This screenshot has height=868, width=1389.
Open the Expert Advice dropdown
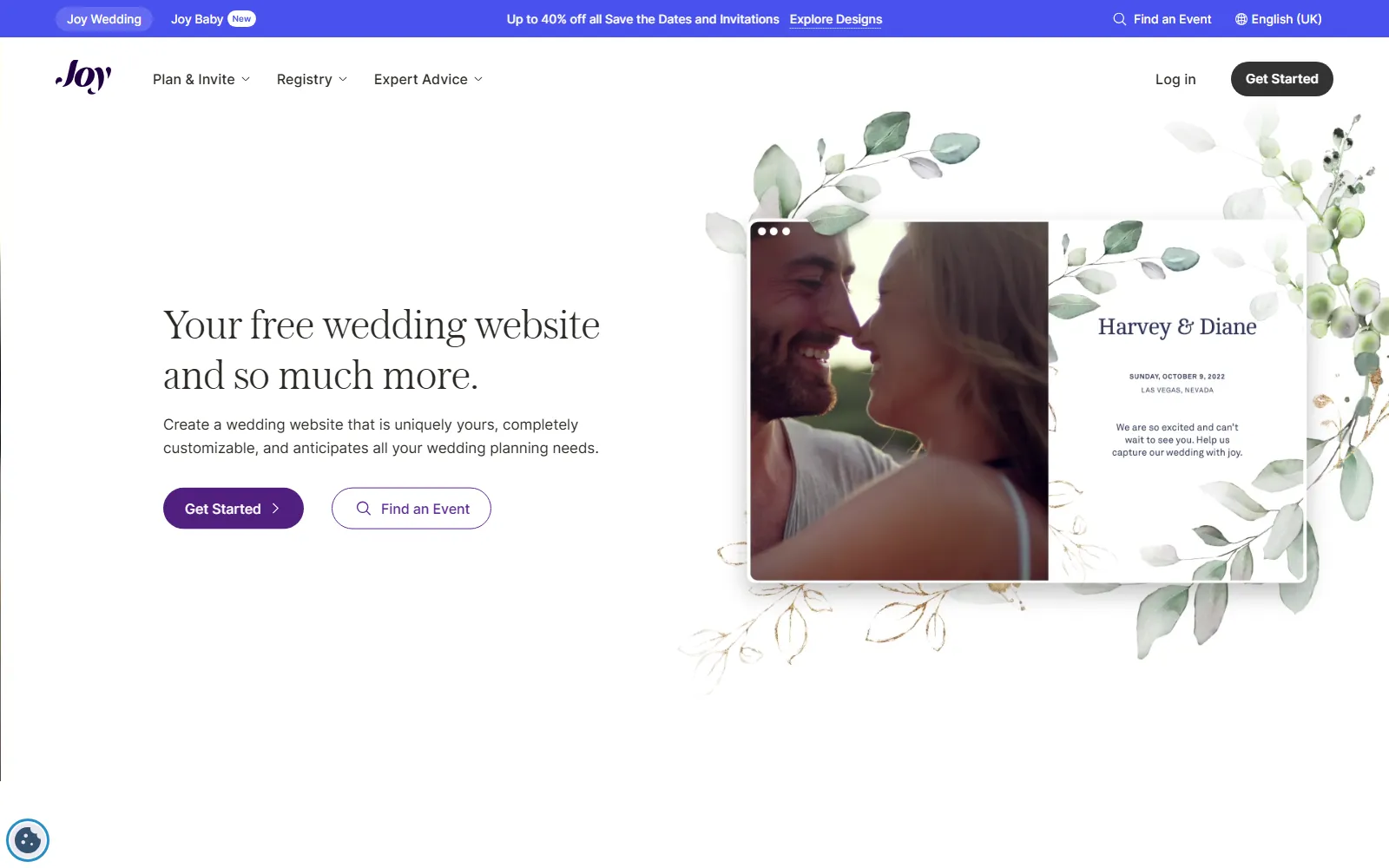[428, 79]
